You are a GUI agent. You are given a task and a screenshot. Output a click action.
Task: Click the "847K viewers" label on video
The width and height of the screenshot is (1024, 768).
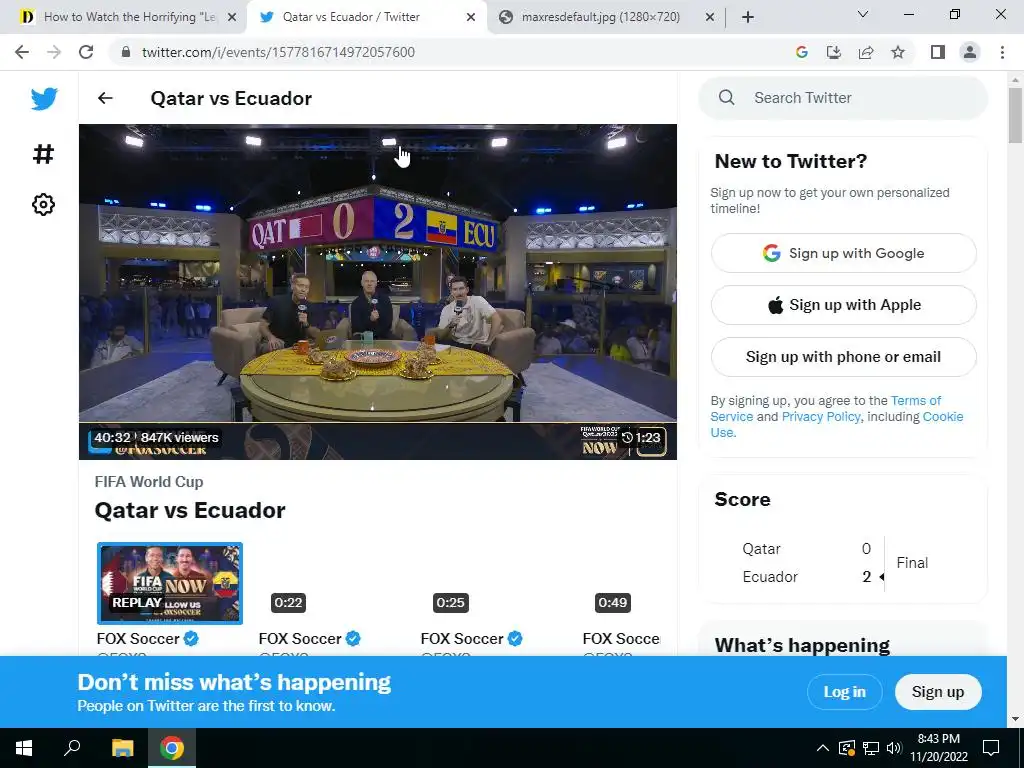click(180, 438)
